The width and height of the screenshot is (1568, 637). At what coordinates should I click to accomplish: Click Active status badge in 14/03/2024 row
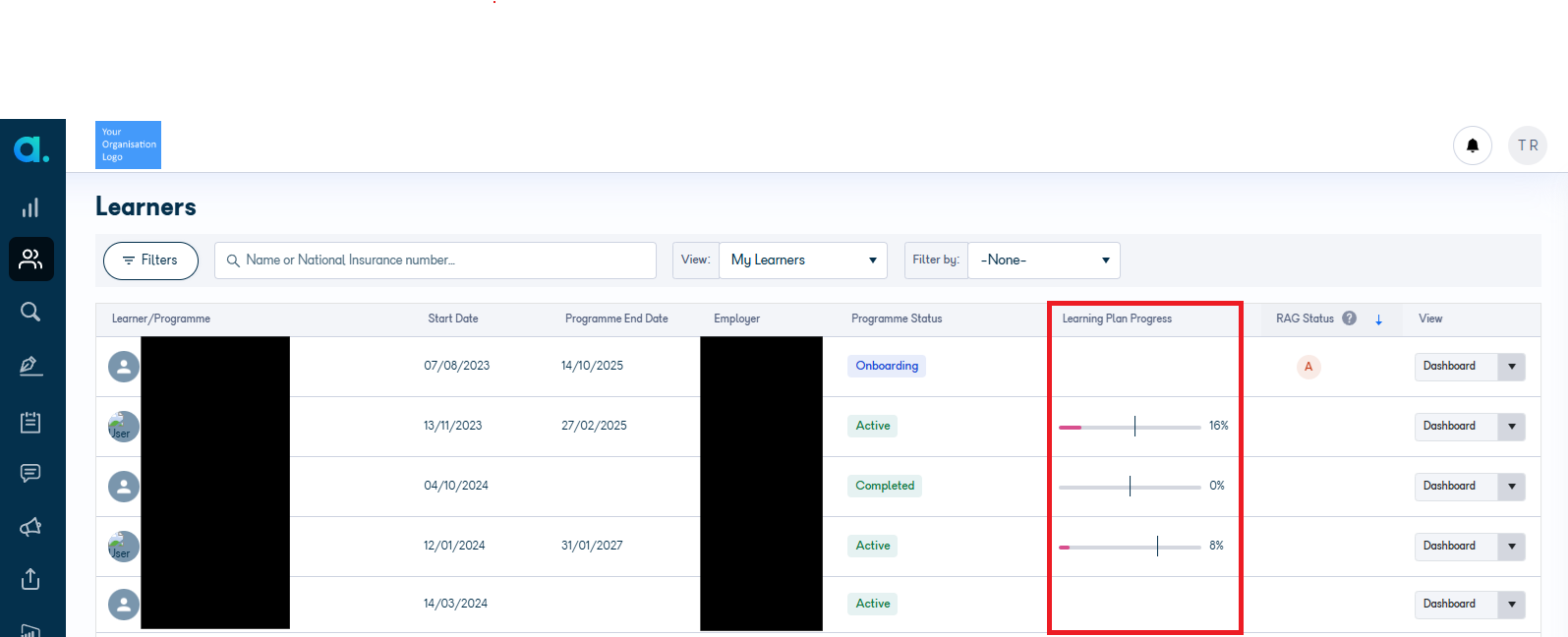click(x=873, y=604)
